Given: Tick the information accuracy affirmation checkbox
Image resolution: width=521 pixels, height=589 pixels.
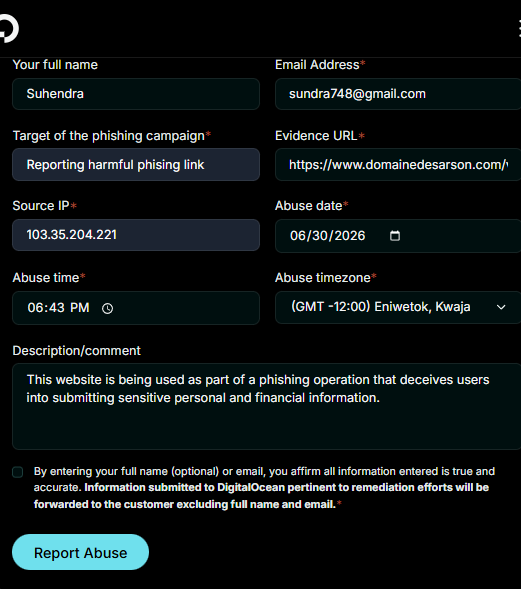Looking at the screenshot, I should click(18, 472).
